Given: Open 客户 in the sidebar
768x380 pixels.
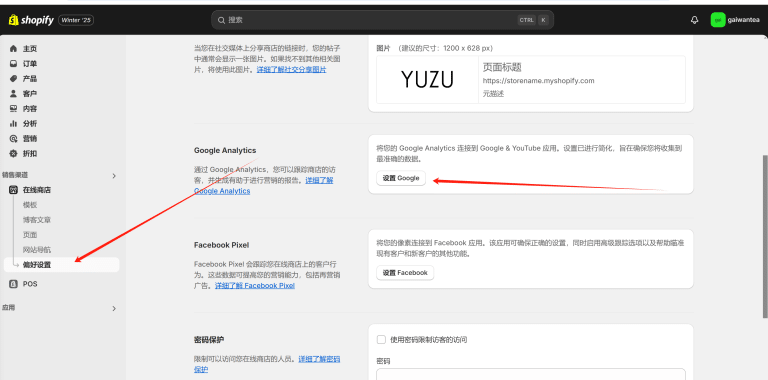Looking at the screenshot, I should [30, 94].
